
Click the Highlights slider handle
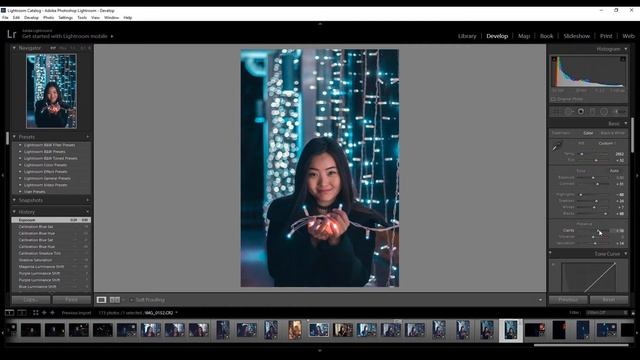pos(580,194)
